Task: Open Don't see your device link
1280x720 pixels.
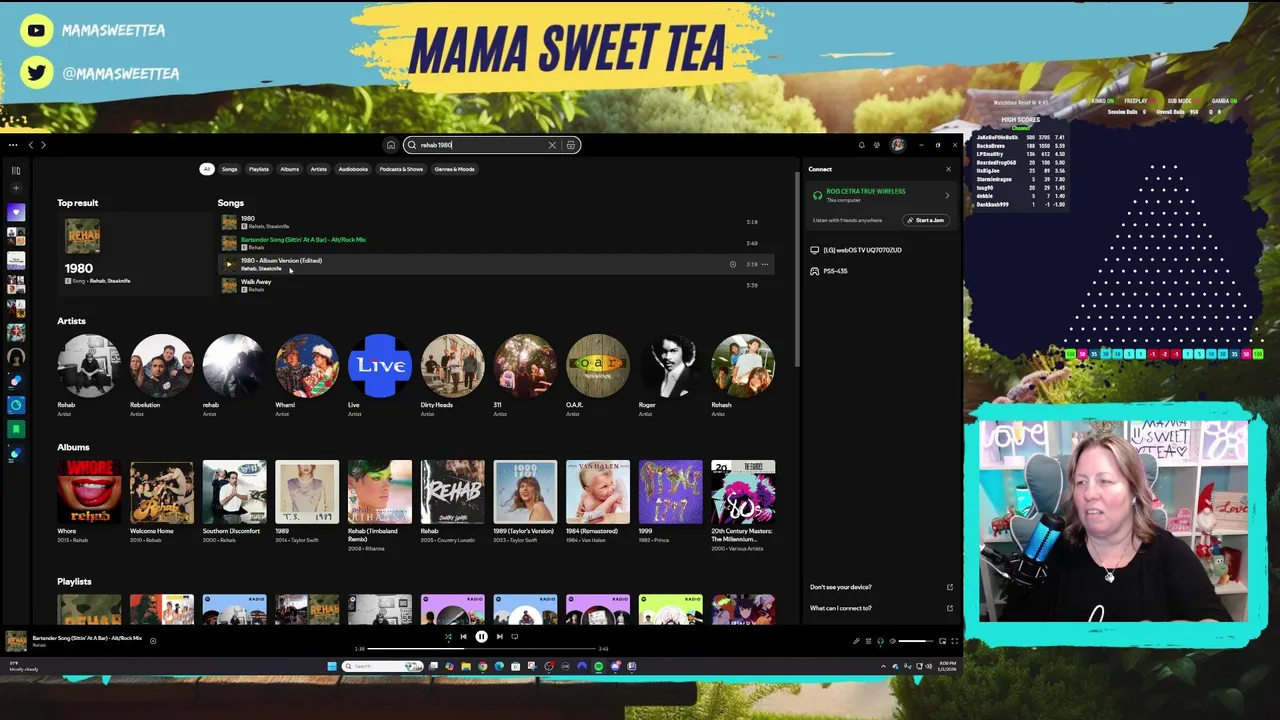Action: click(881, 587)
